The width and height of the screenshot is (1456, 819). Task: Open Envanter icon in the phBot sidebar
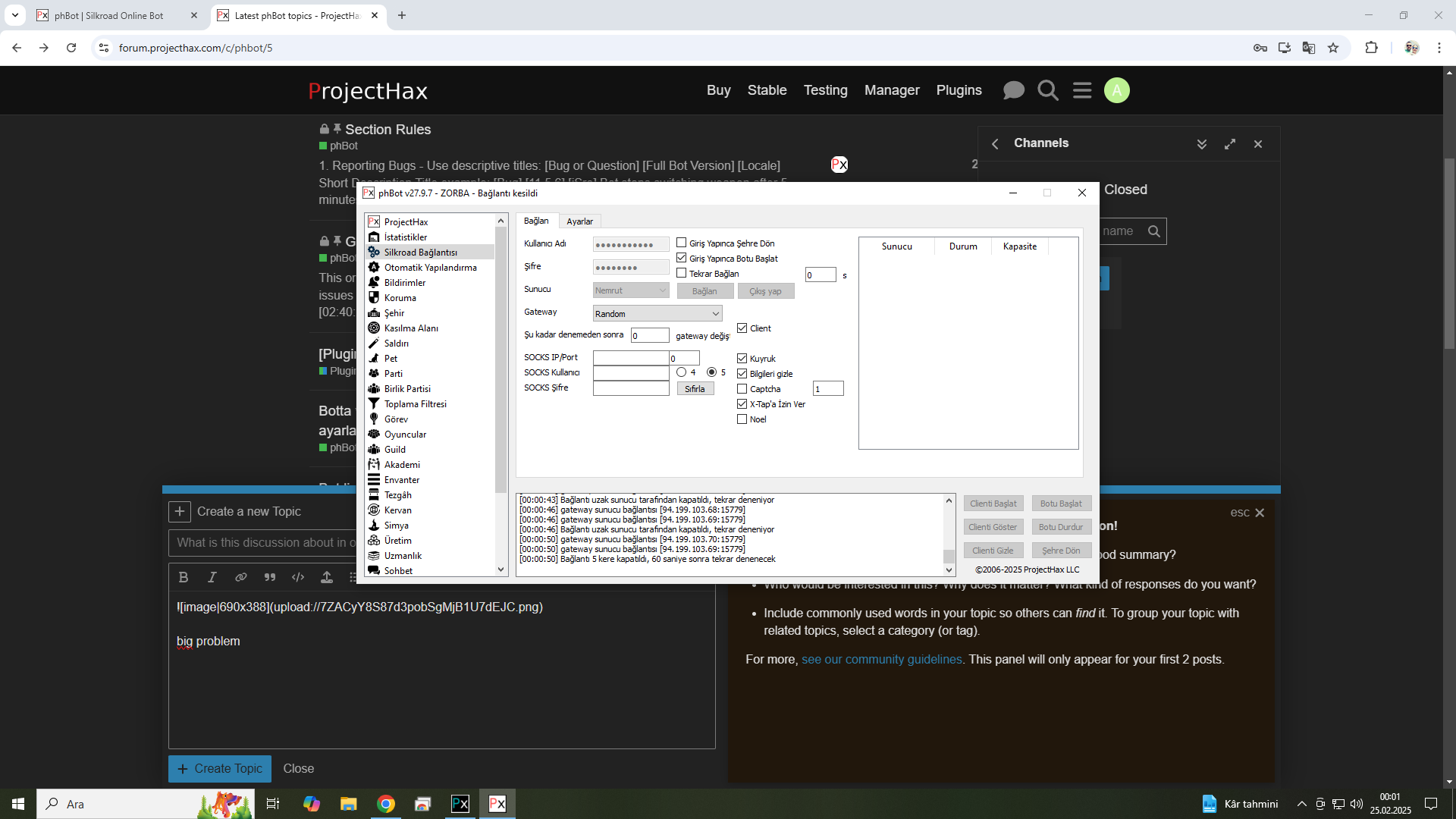(x=374, y=479)
